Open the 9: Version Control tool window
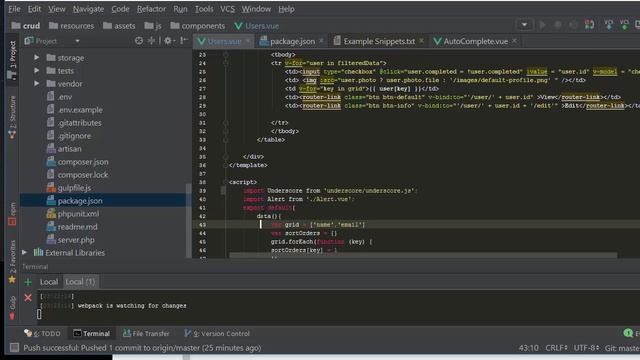Image resolution: width=640 pixels, height=360 pixels. (x=217, y=333)
